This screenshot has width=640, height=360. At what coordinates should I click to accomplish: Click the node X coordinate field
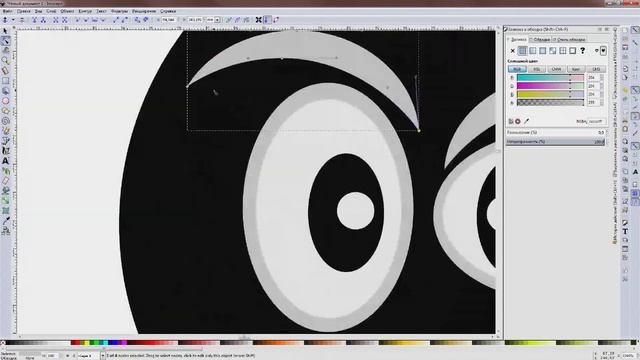[169, 20]
